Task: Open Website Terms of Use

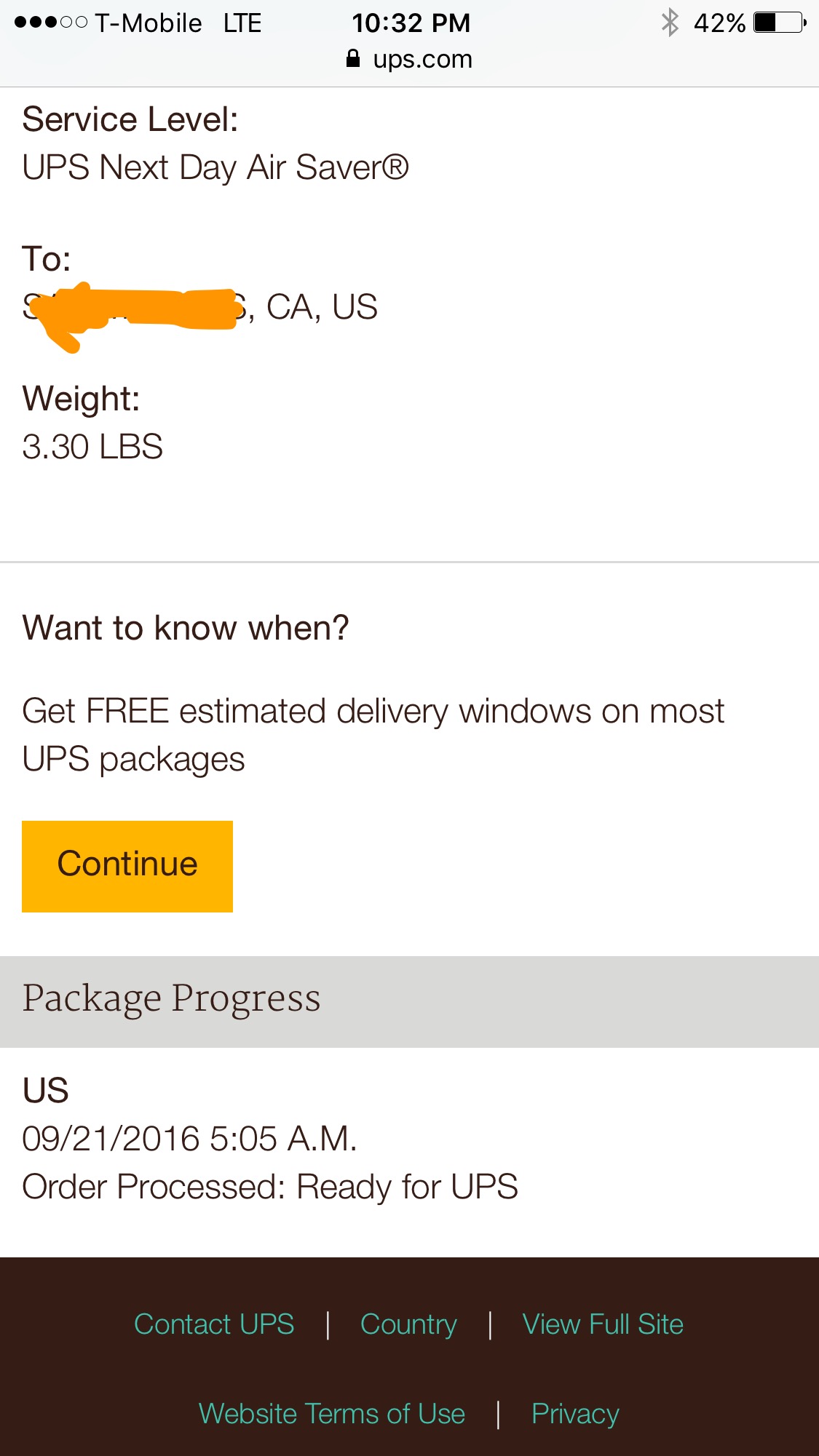Action: (x=332, y=1414)
